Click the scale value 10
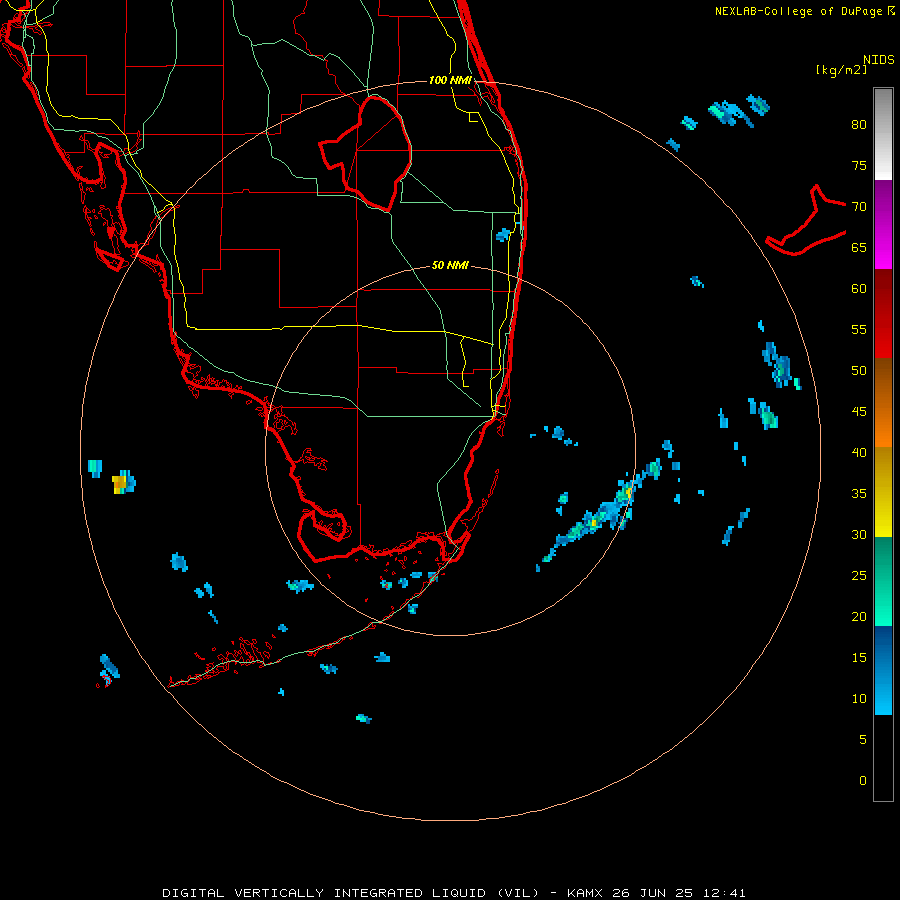The width and height of the screenshot is (900, 900). click(859, 699)
